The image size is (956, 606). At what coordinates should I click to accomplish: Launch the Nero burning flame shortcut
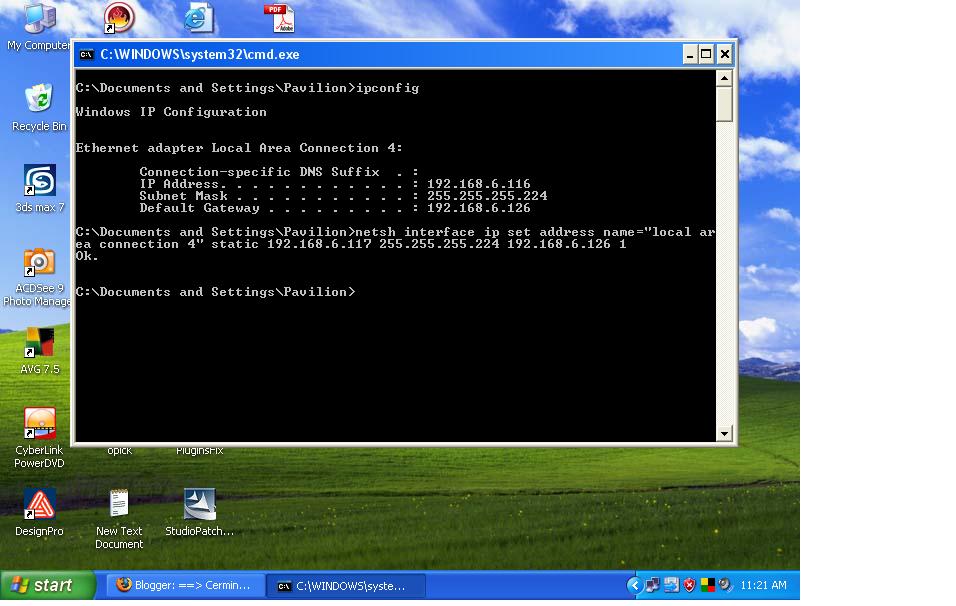click(x=119, y=17)
